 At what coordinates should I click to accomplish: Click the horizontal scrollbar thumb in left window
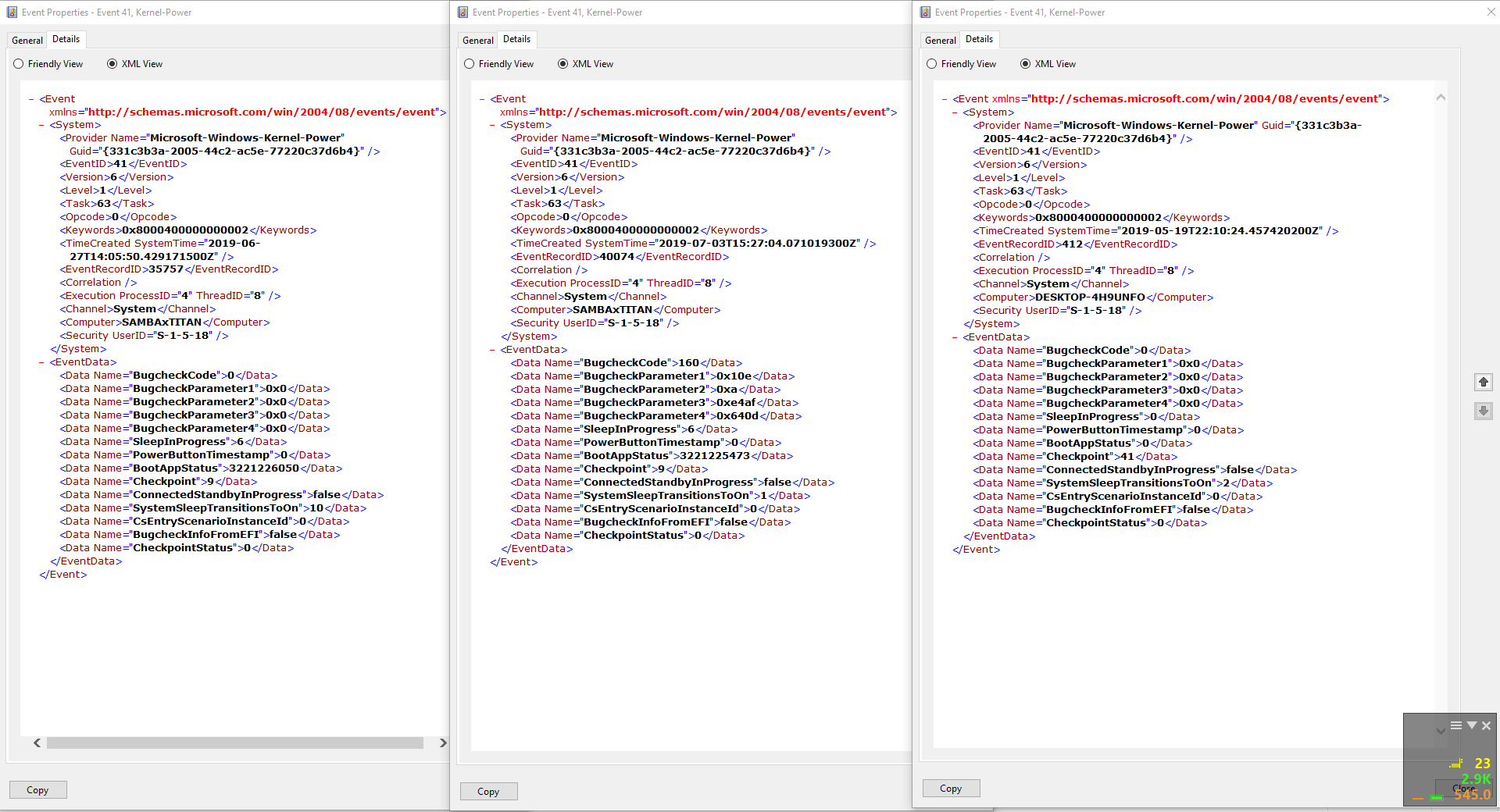pos(234,743)
